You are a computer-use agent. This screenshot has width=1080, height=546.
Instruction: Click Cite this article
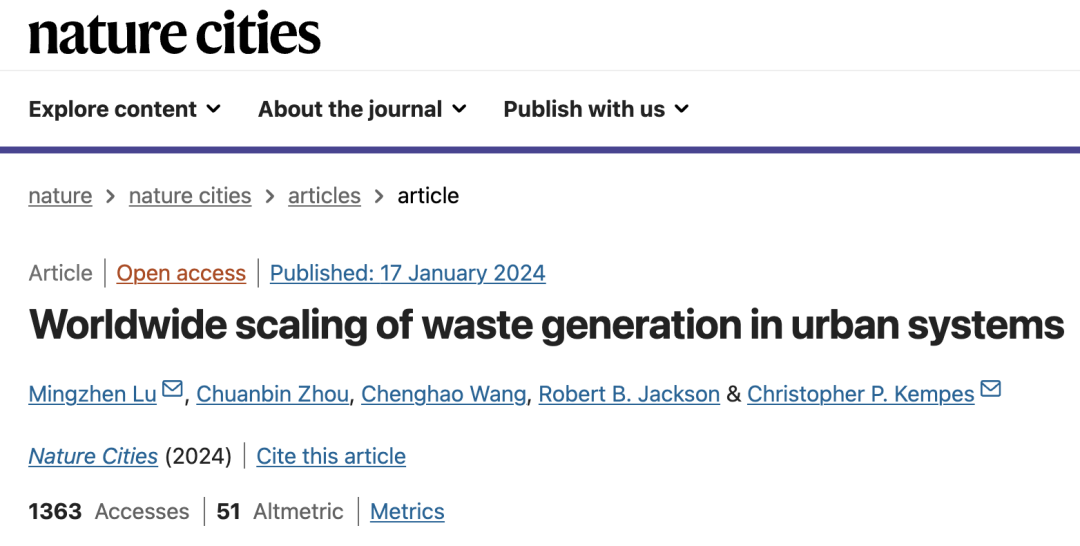click(331, 456)
